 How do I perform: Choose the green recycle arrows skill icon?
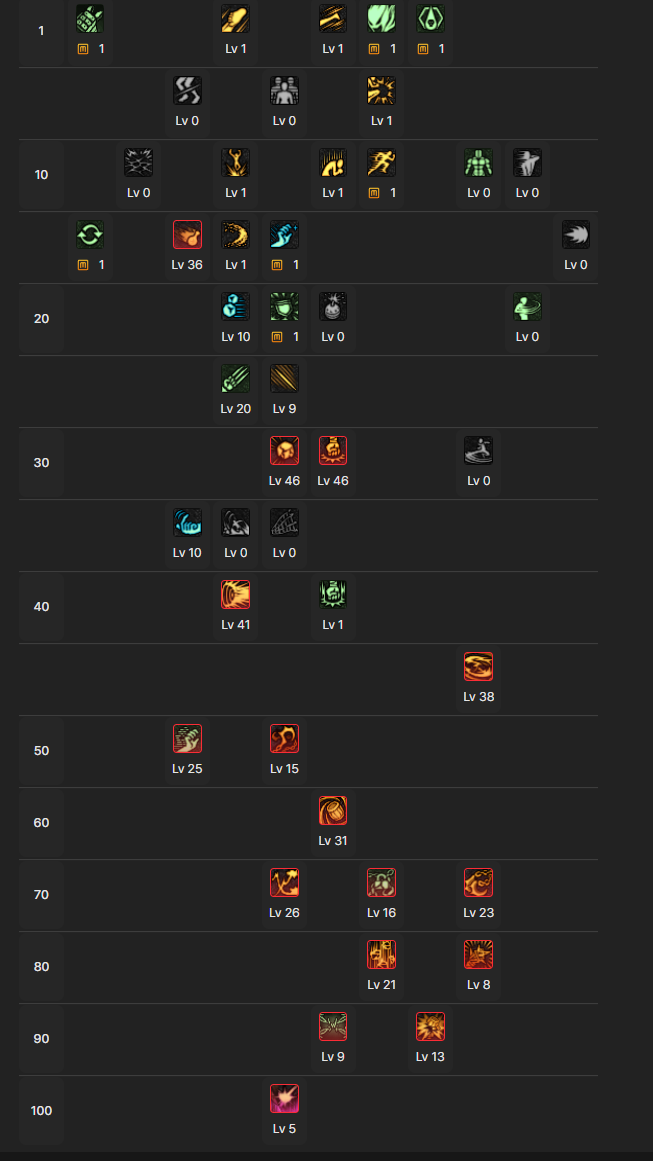(90, 235)
